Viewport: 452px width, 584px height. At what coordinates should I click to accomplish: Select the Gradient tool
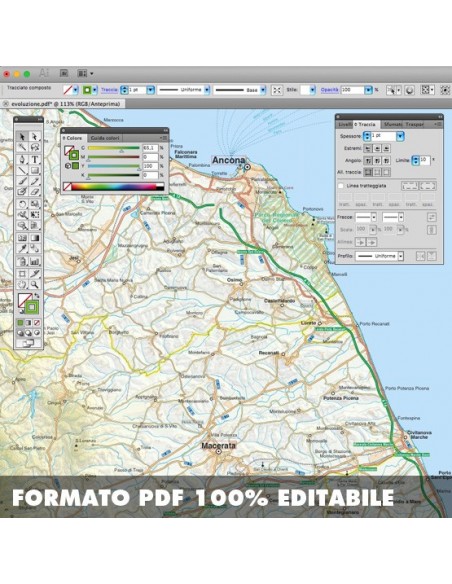coord(35,238)
